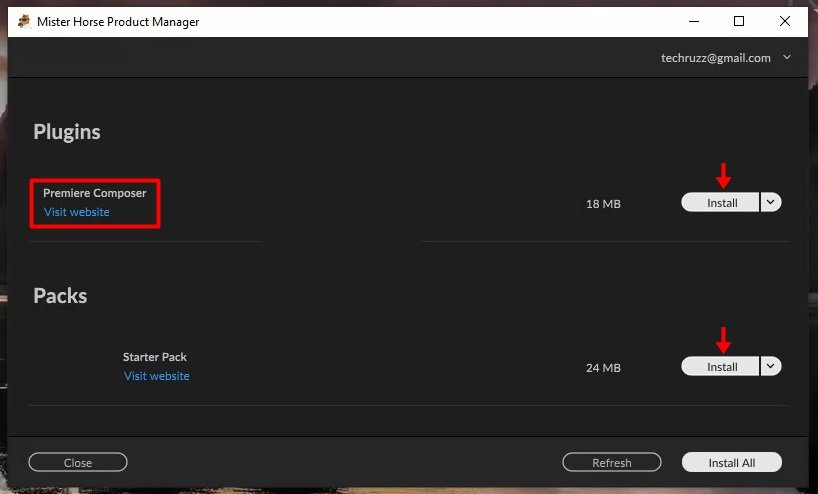Click the Mister Horse Product Manager title
This screenshot has height=494, width=818.
tap(118, 22)
